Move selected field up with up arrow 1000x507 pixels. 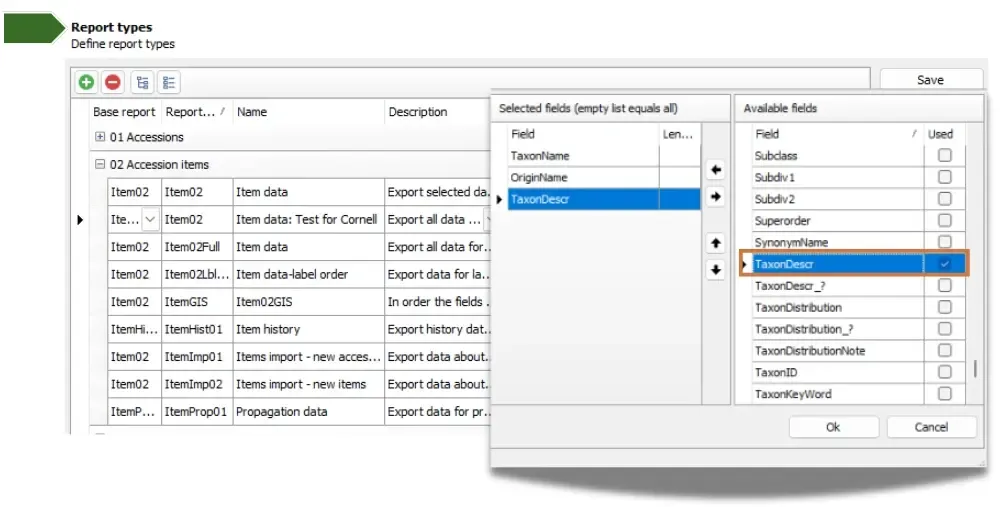(x=716, y=243)
